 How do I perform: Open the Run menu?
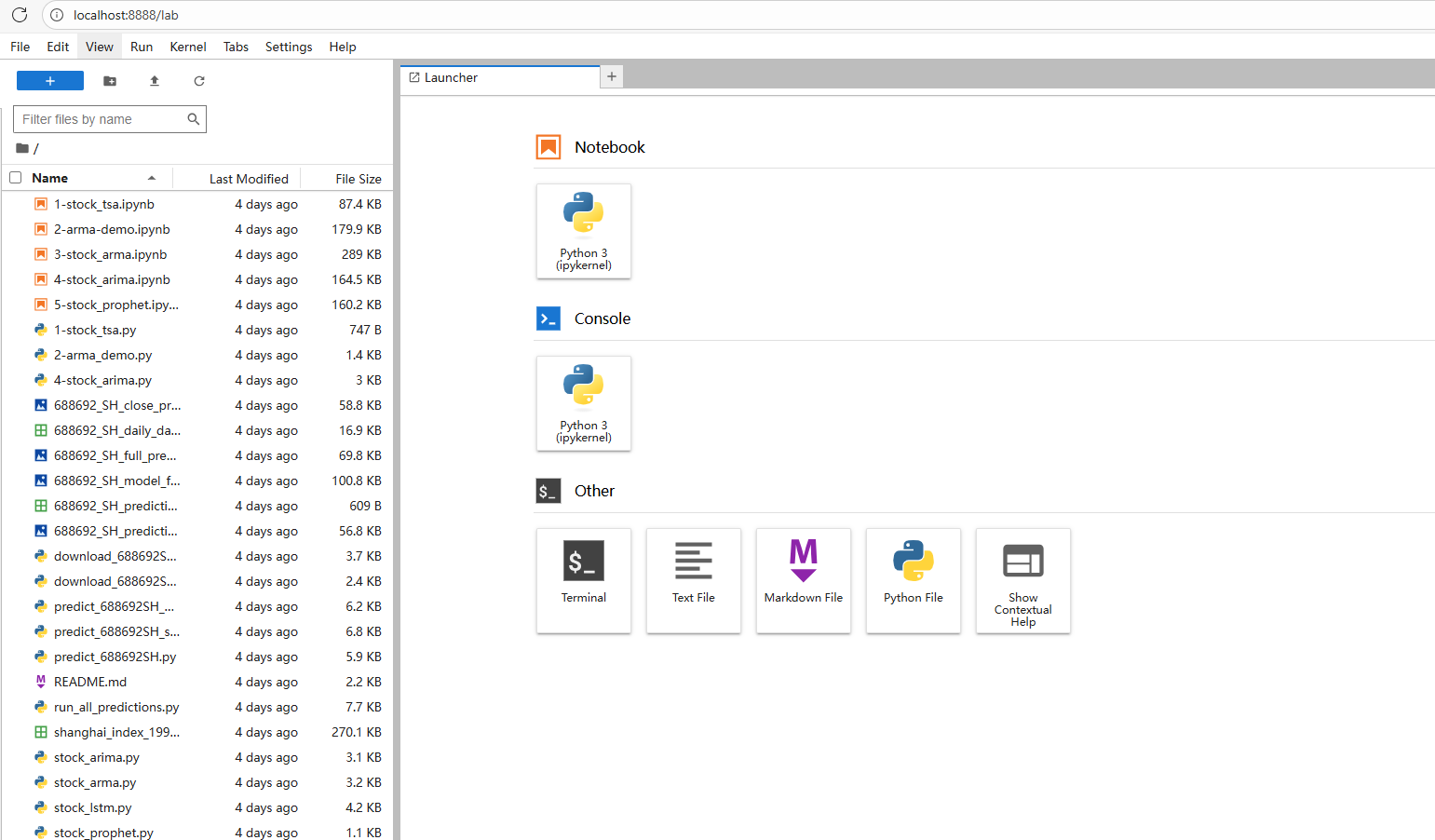point(142,47)
